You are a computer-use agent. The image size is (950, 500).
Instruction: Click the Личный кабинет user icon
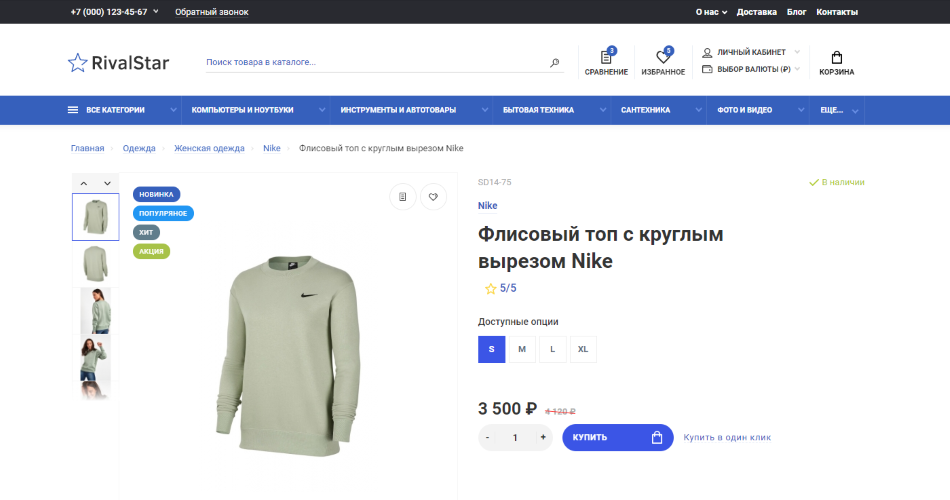707,53
